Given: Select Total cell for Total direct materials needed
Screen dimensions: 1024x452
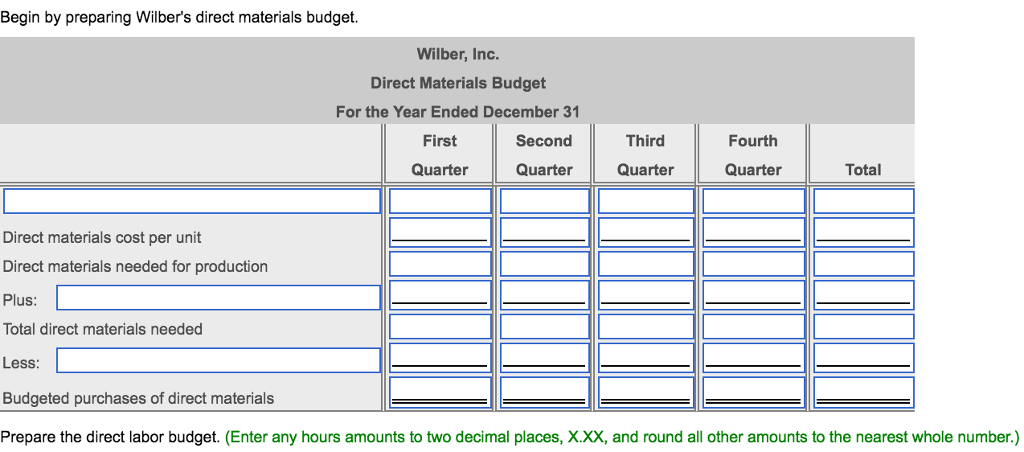Looking at the screenshot, I should (x=863, y=327).
